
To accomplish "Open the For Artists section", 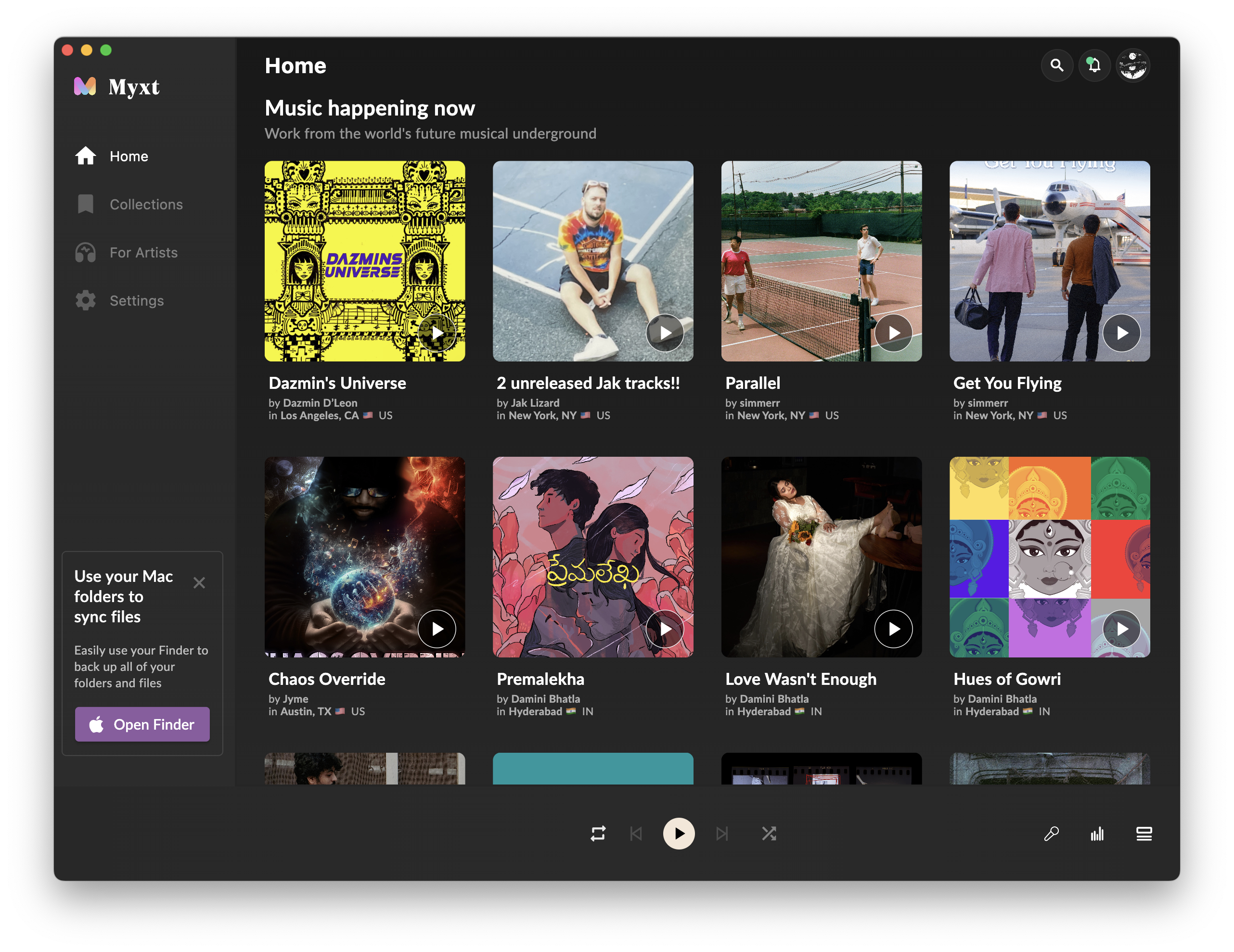I will [143, 253].
